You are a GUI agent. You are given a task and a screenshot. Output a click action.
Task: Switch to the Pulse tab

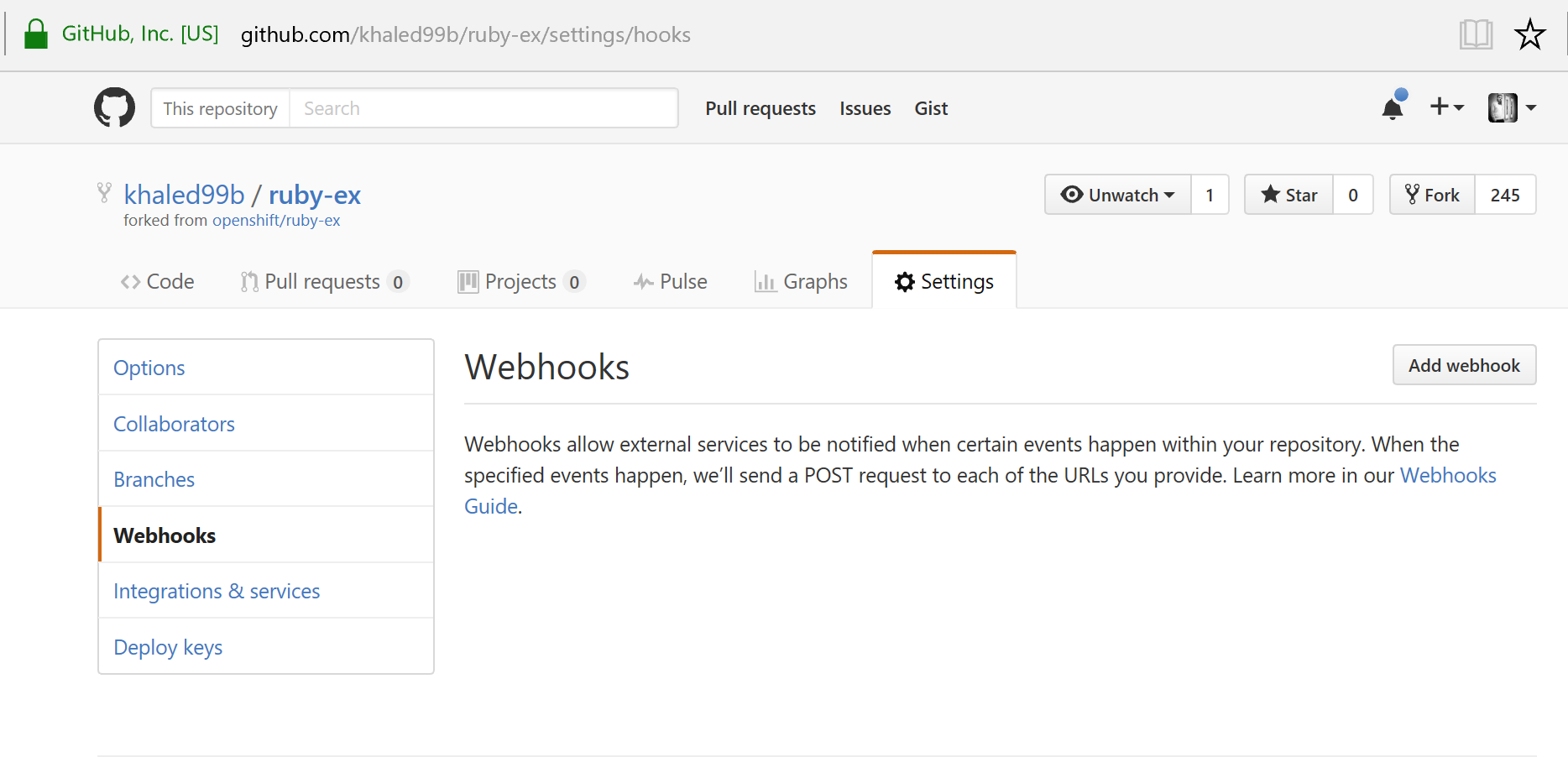pos(670,281)
